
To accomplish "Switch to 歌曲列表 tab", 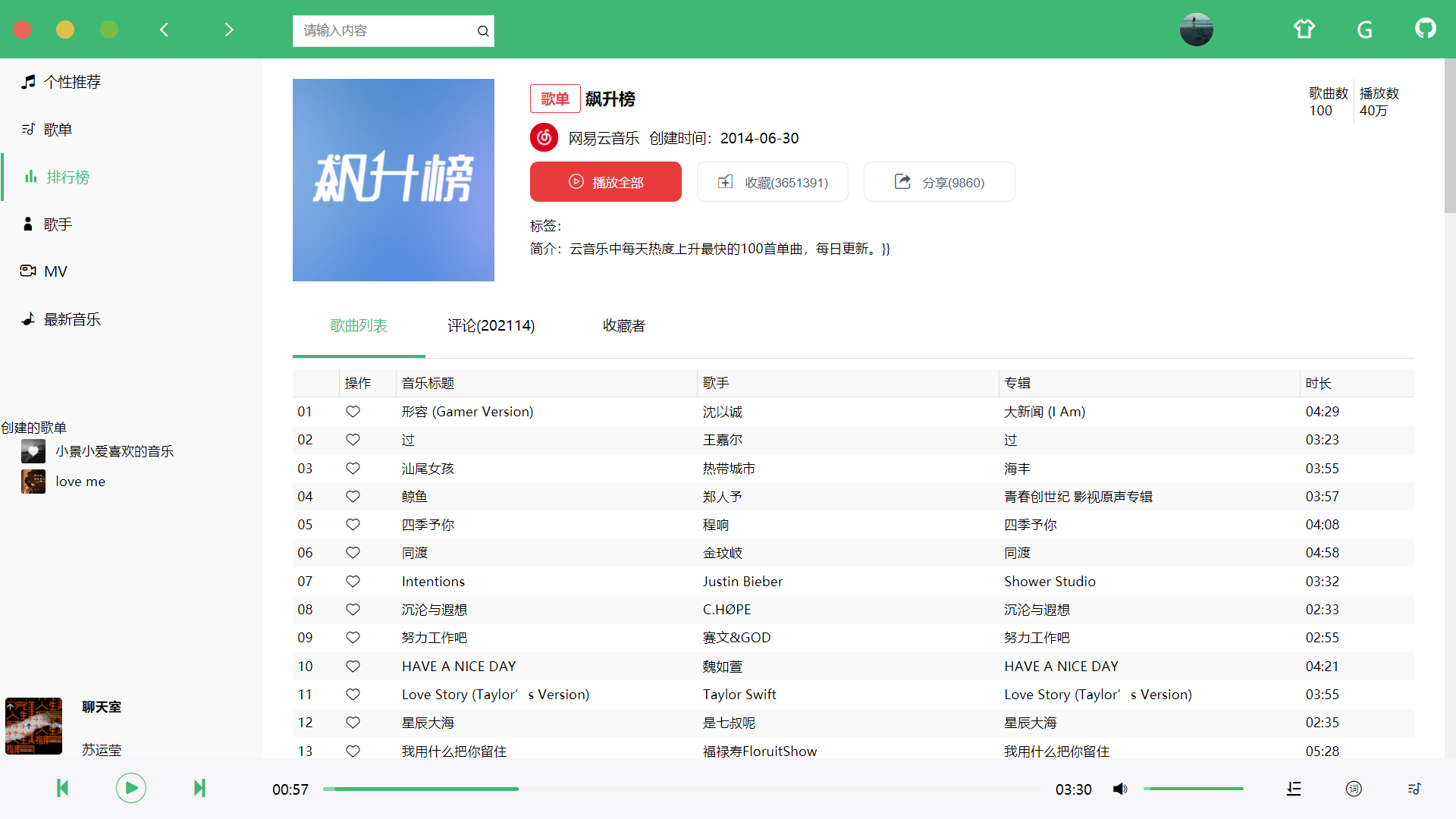I will 359,326.
